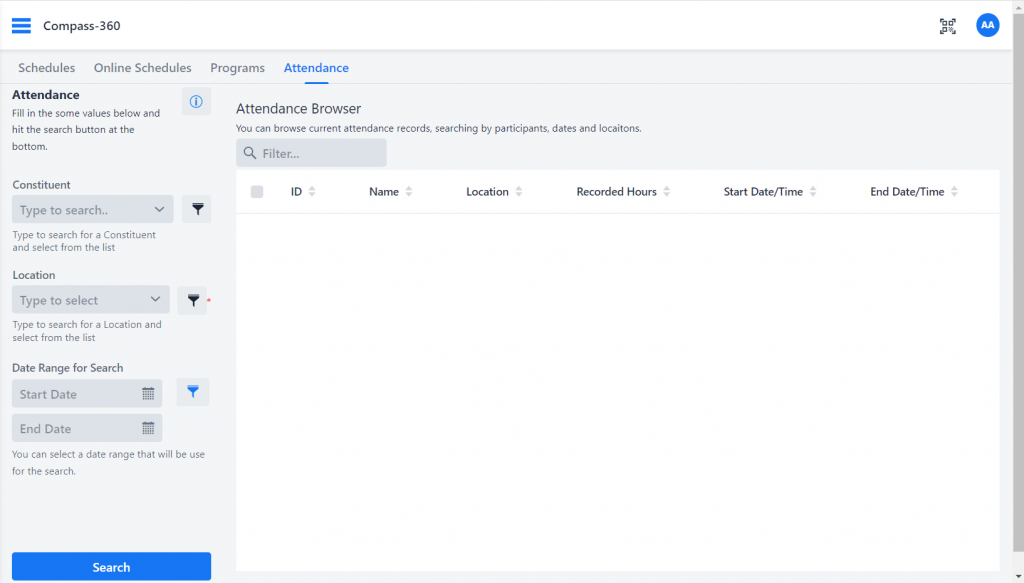1024x583 pixels.
Task: Open the End Date calendar picker
Action: (x=148, y=428)
